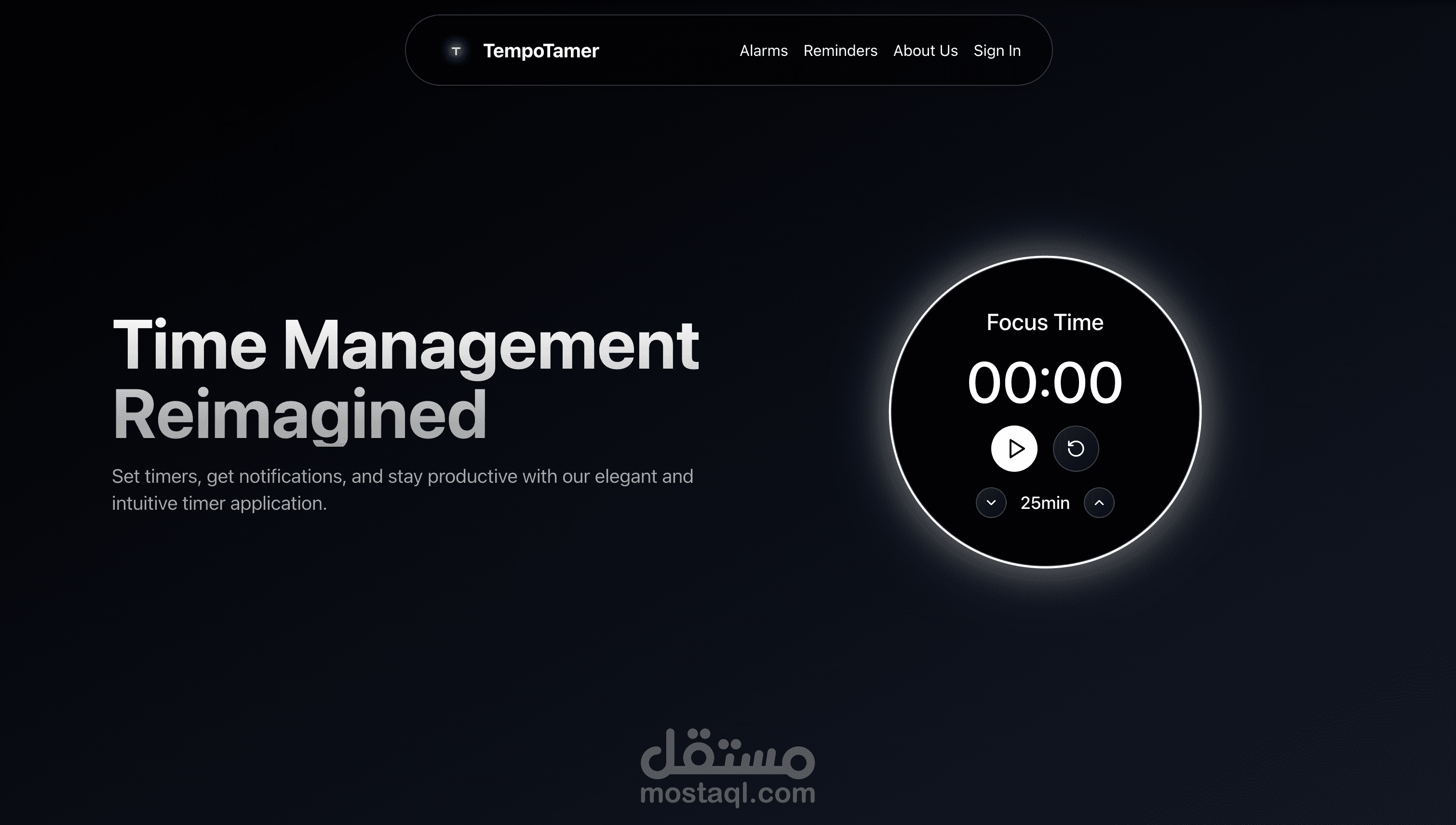Toggle the play/pause state of timer
This screenshot has height=825, width=1456.
coord(1013,448)
